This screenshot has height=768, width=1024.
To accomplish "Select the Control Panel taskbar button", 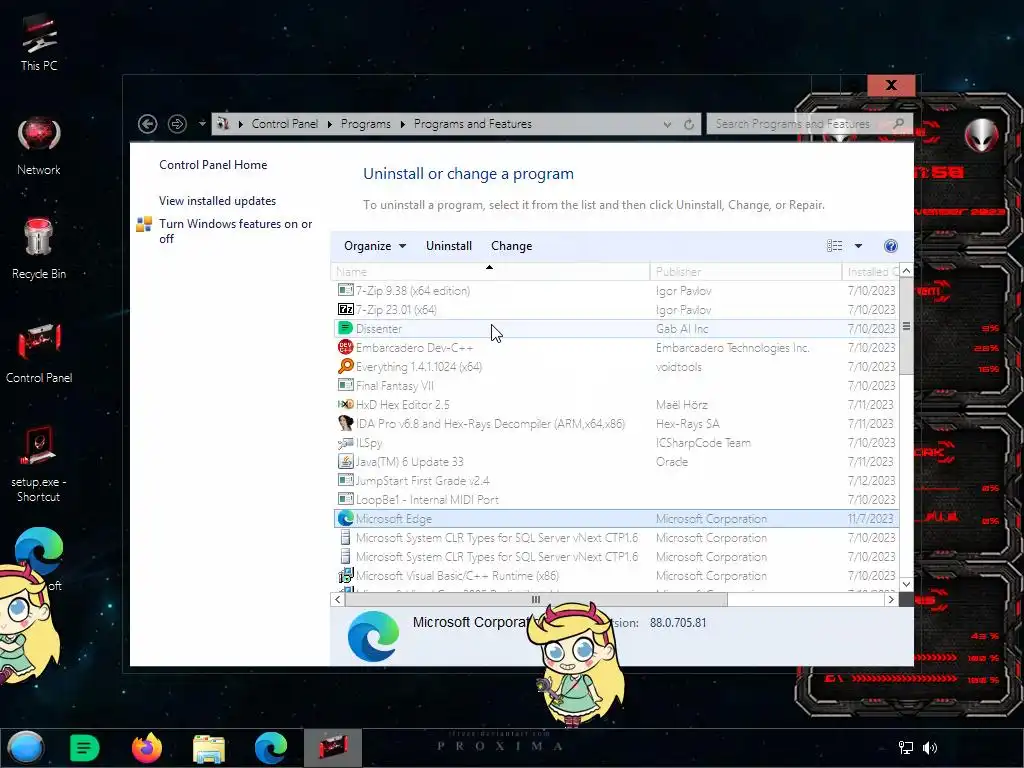I will 333,748.
